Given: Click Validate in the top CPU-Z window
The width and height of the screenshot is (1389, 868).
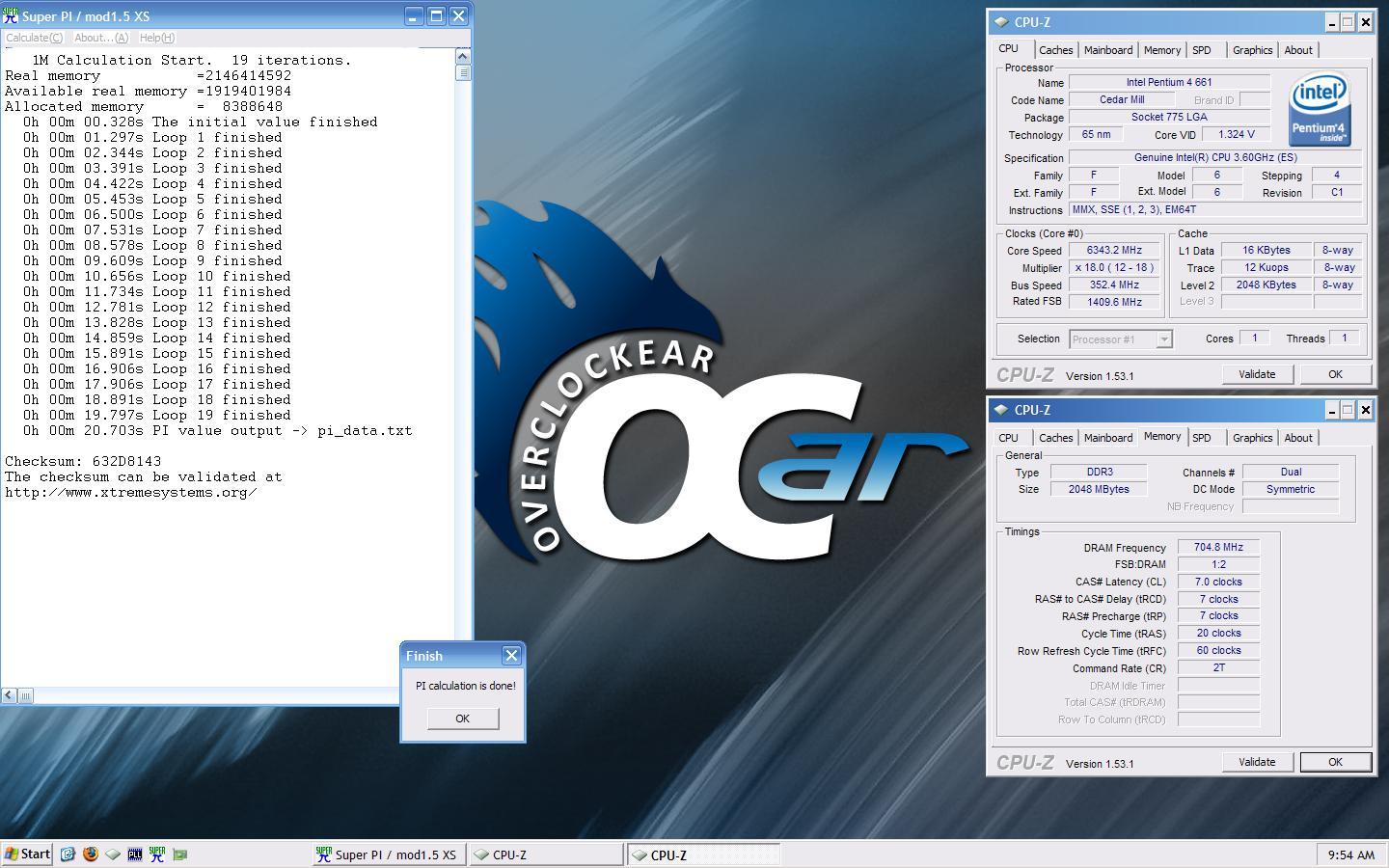Looking at the screenshot, I should 1257,374.
